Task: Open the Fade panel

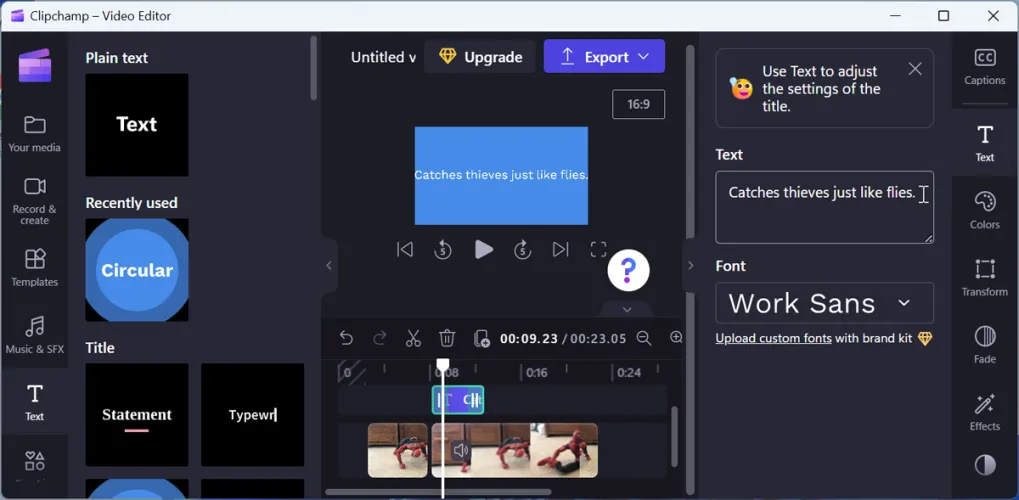Action: 984,343
